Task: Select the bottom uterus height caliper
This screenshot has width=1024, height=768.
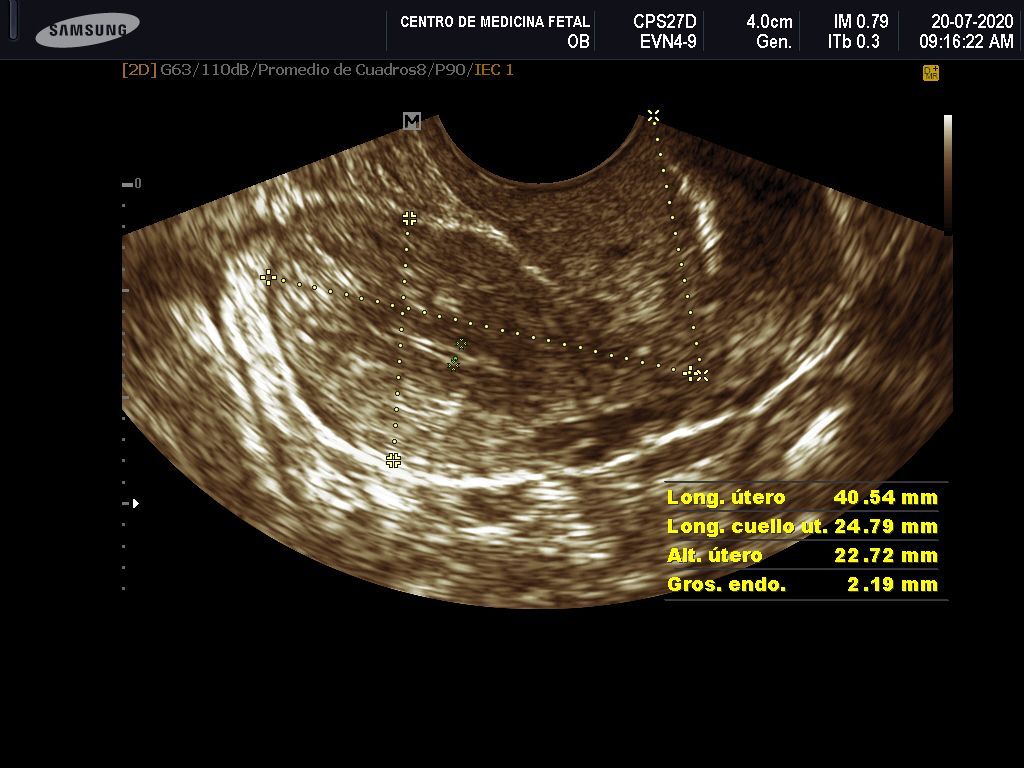Action: click(x=393, y=460)
